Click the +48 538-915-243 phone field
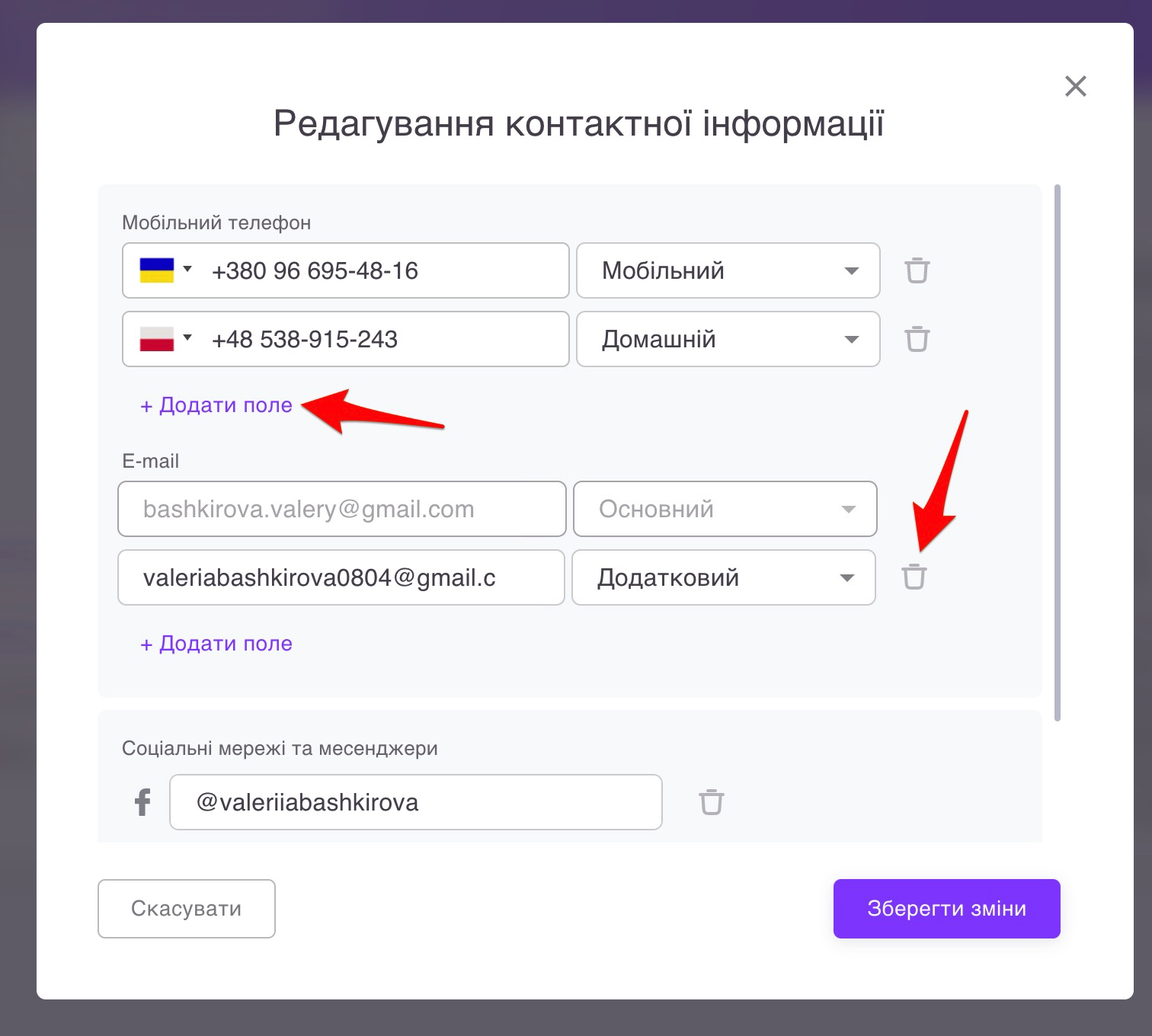This screenshot has height=1036, width=1152. (381, 339)
